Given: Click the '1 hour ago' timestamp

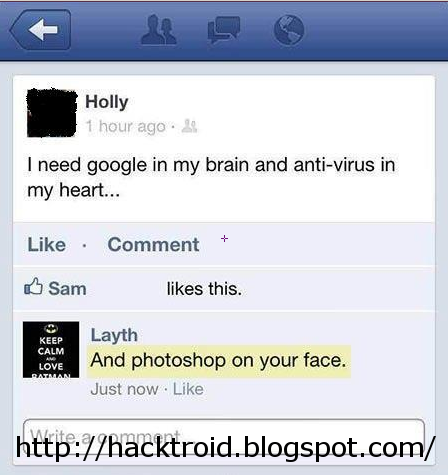Looking at the screenshot, I should (x=126, y=126).
